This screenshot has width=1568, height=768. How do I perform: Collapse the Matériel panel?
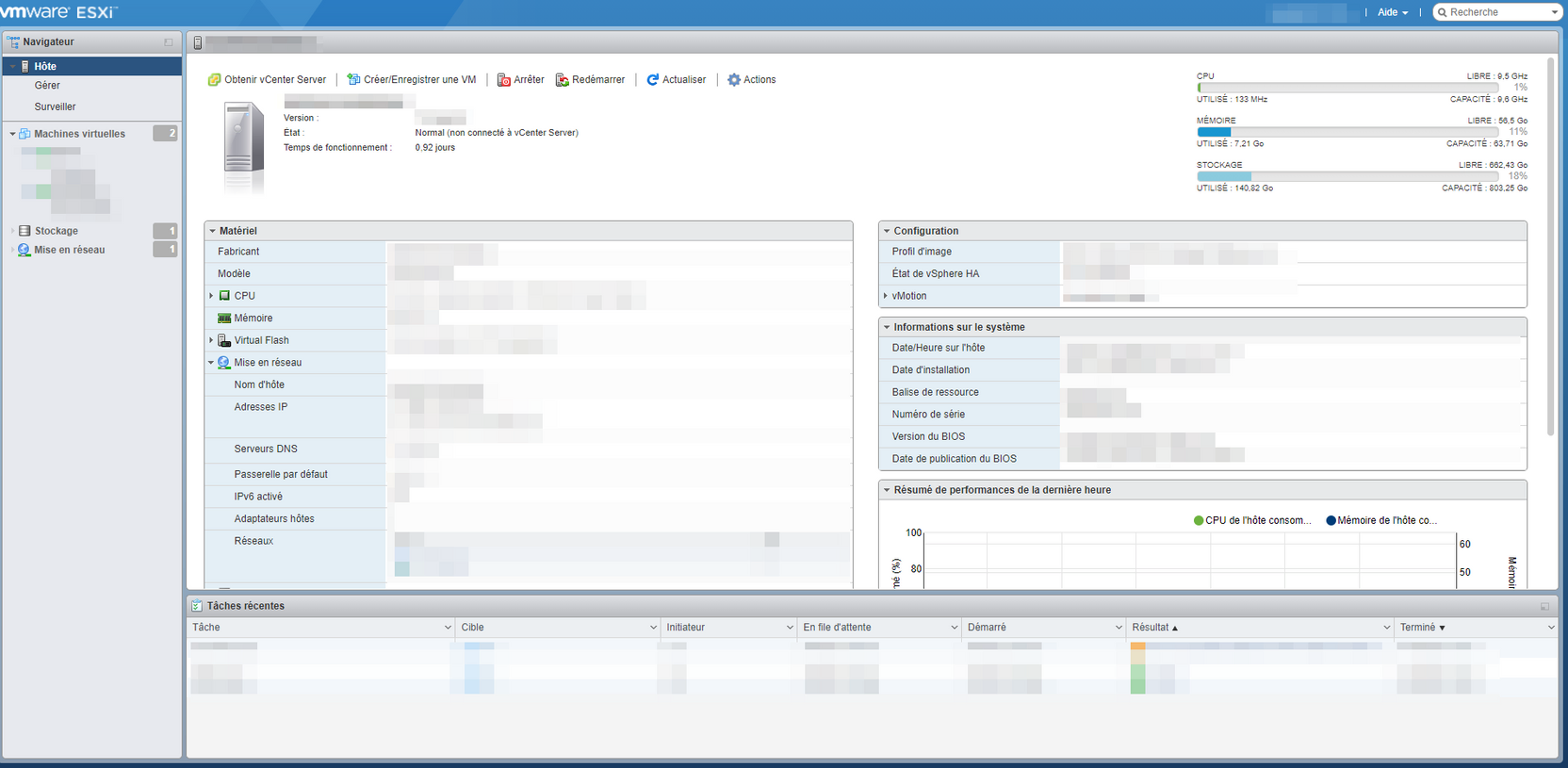213,231
